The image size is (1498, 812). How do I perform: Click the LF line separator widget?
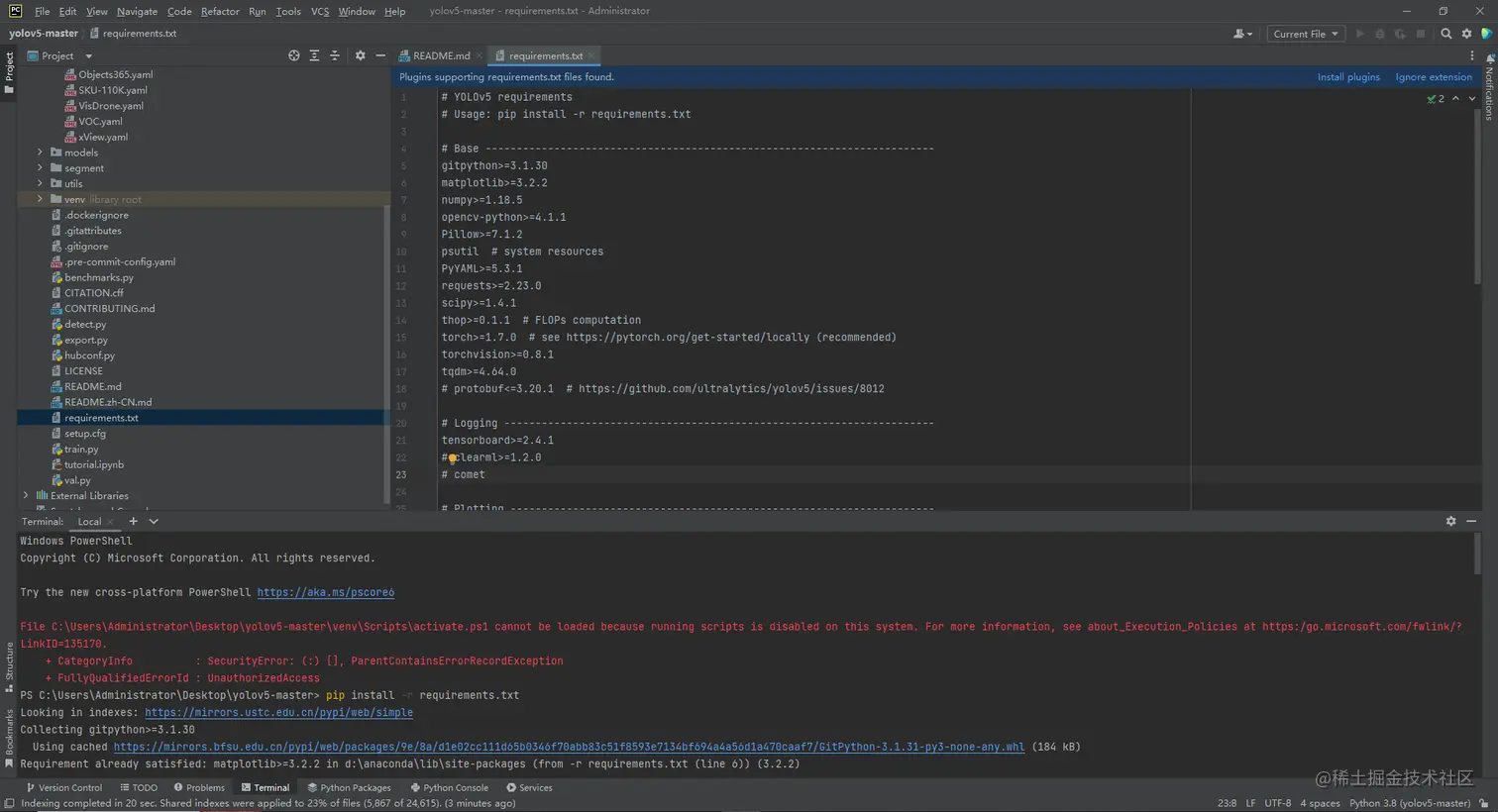(1250, 803)
